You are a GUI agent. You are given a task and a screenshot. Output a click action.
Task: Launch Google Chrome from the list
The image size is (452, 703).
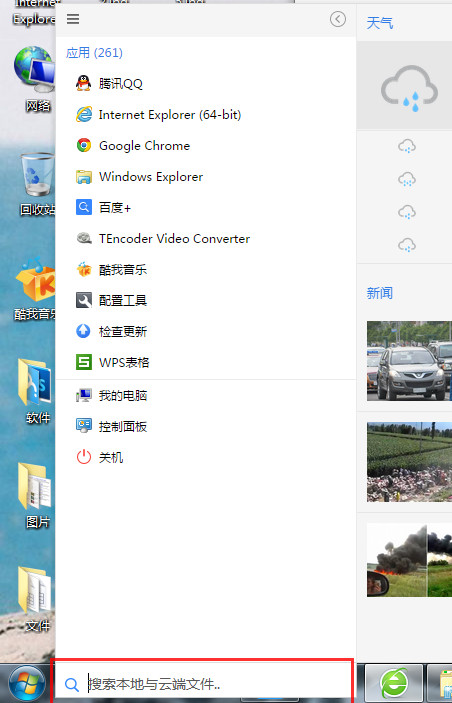pyautogui.click(x=206, y=146)
